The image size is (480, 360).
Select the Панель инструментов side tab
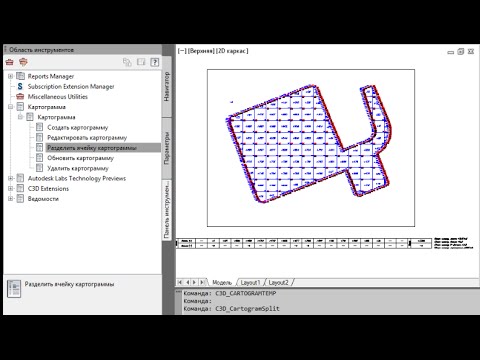click(x=167, y=211)
